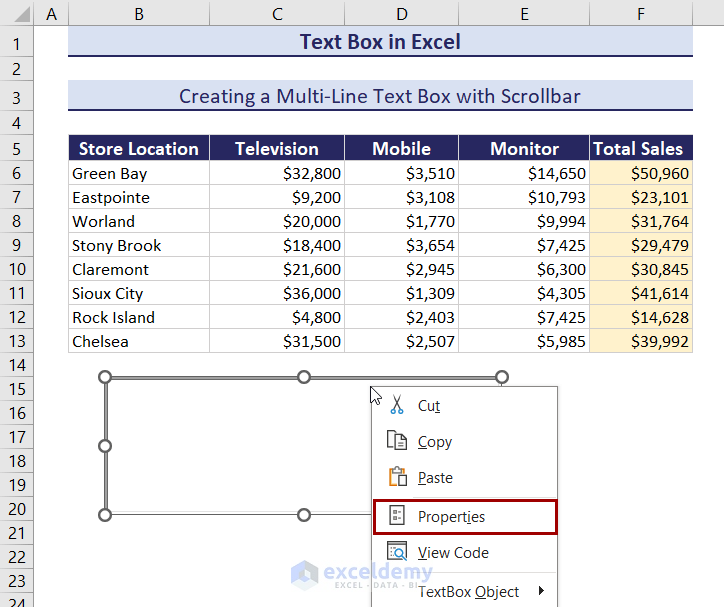Click the Total Sales cell showing $50,960
This screenshot has width=724, height=607.
tap(640, 173)
